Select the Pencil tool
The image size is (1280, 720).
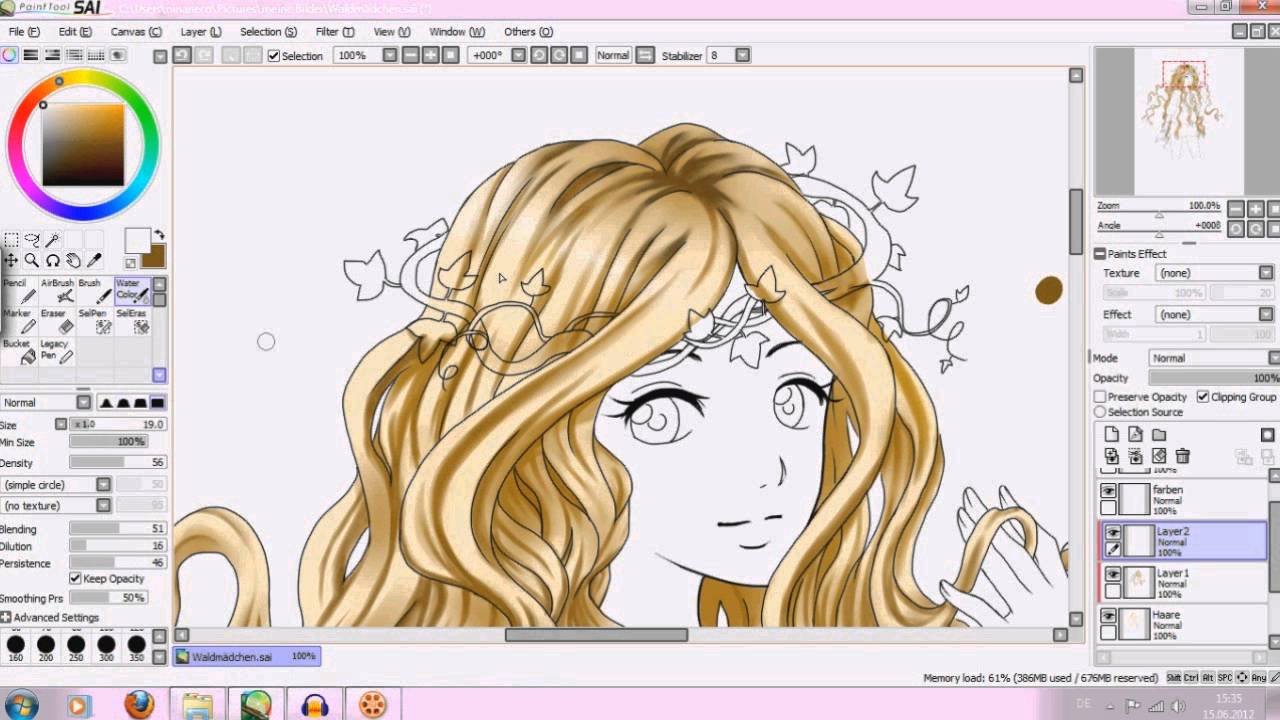pyautogui.click(x=19, y=291)
